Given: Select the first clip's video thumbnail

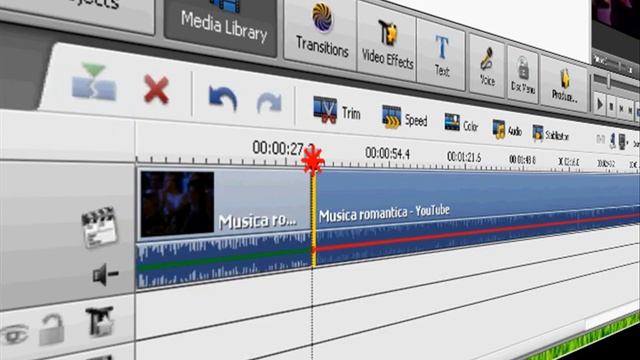Looking at the screenshot, I should coord(177,203).
